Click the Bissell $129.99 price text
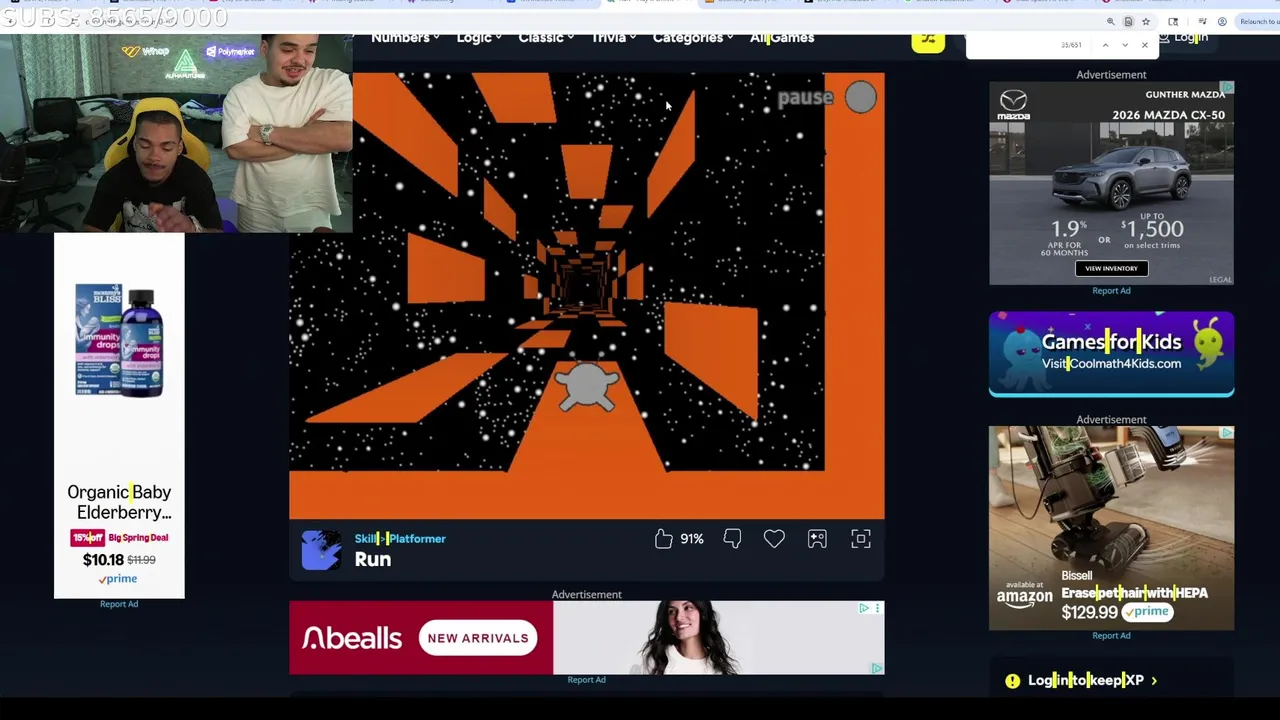The height and width of the screenshot is (720, 1280). pyautogui.click(x=1089, y=612)
